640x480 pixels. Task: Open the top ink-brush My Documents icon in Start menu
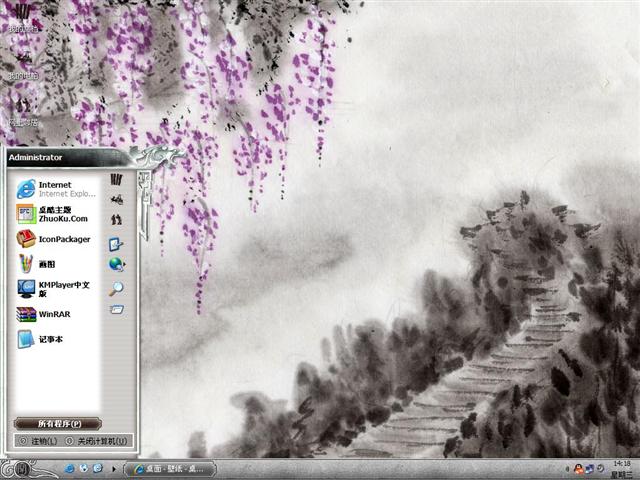coord(117,180)
